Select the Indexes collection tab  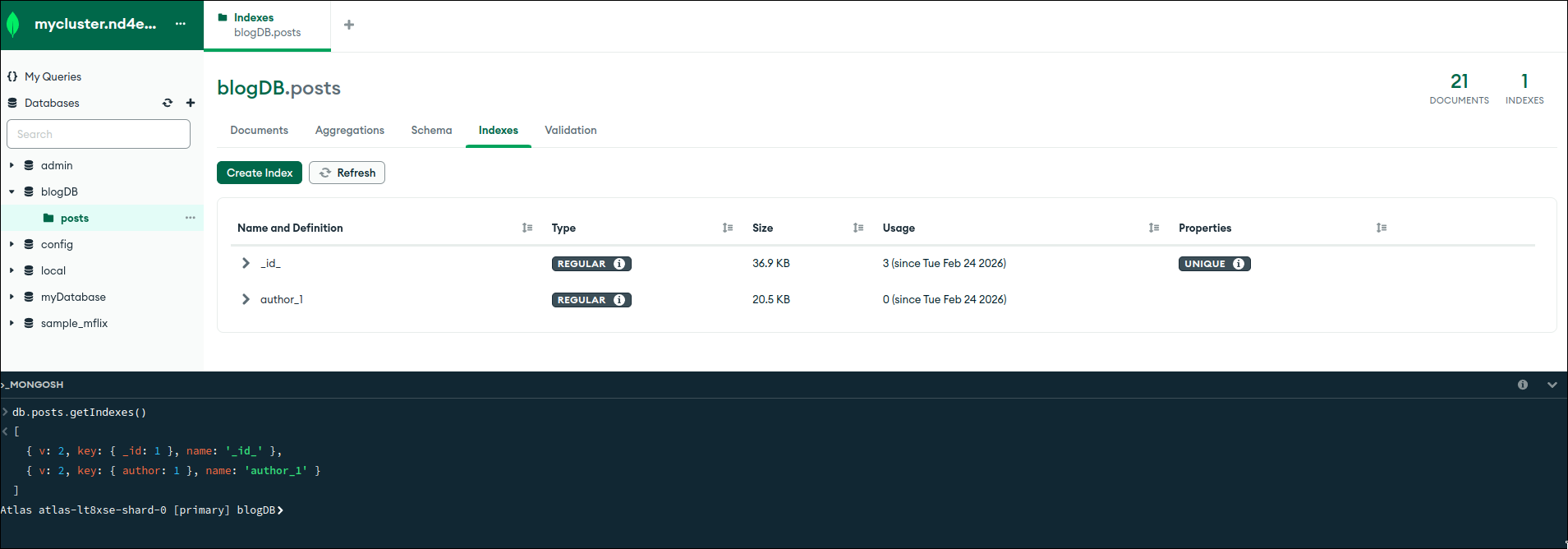tap(499, 130)
